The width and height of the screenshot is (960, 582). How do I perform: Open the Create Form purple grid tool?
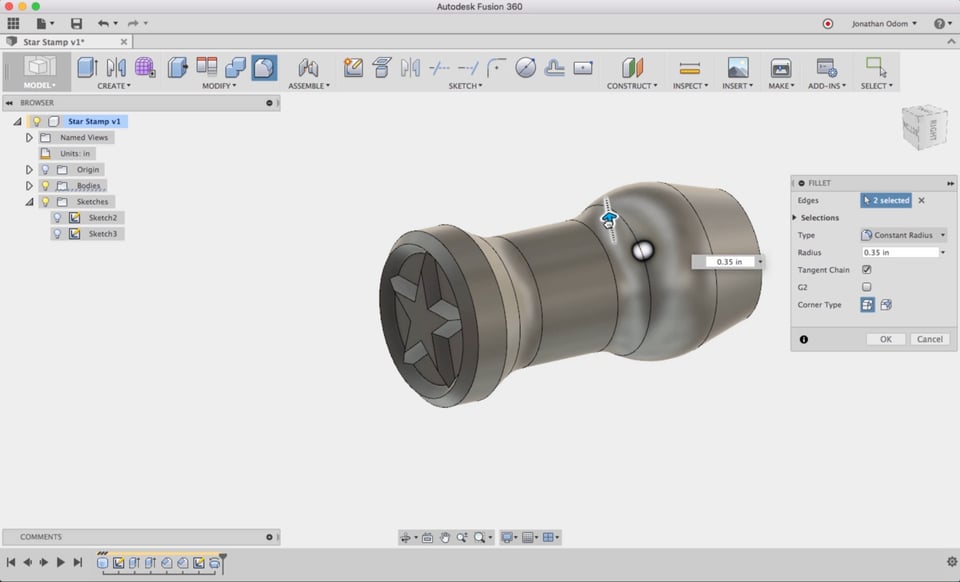(x=145, y=67)
